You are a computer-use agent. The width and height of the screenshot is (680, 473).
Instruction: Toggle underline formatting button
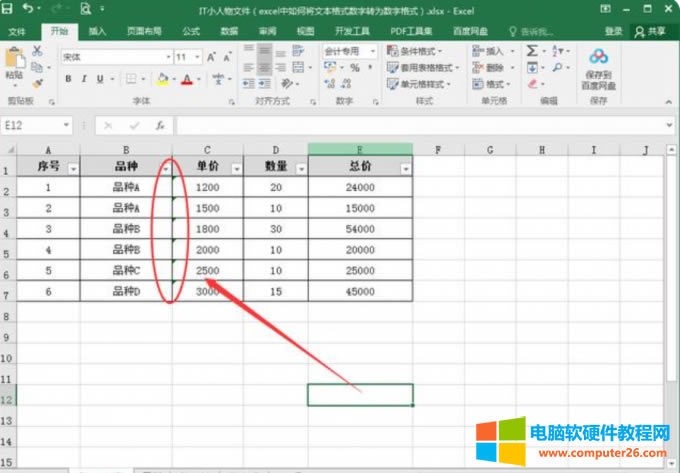point(101,79)
